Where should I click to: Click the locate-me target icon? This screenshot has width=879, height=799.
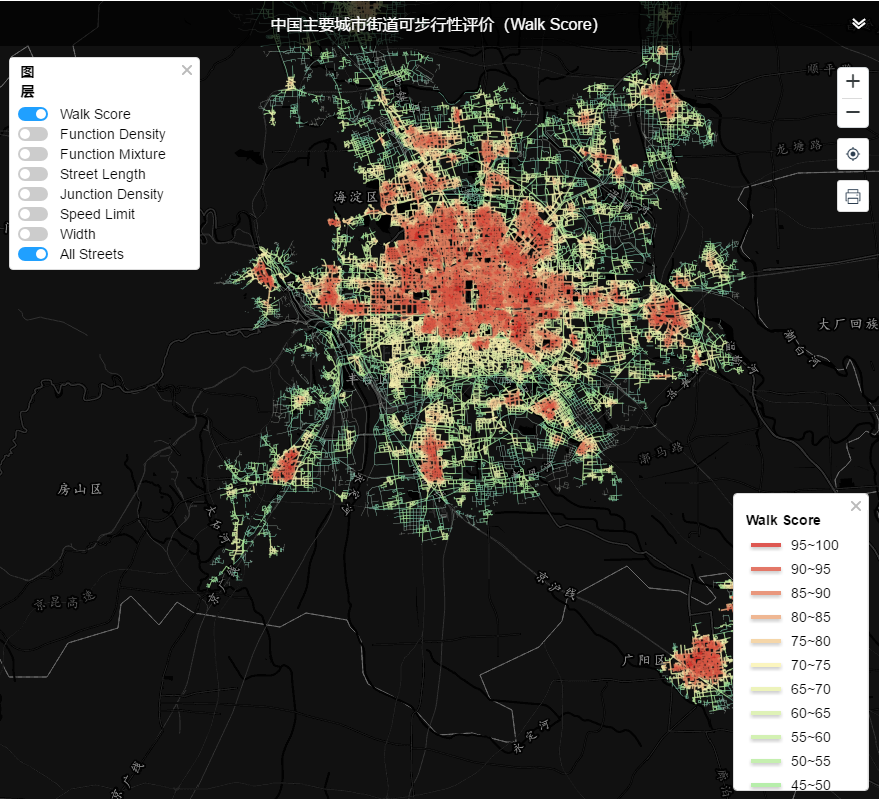point(853,154)
